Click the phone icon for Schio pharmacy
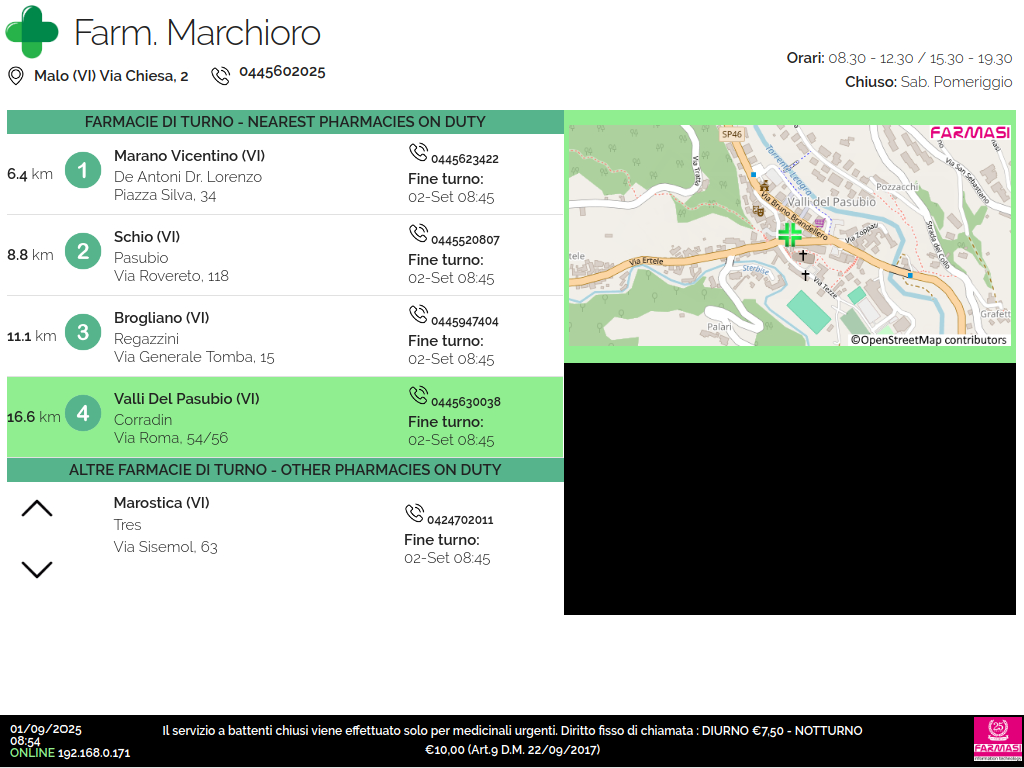Screen dimensions: 1024x768 coord(418,233)
